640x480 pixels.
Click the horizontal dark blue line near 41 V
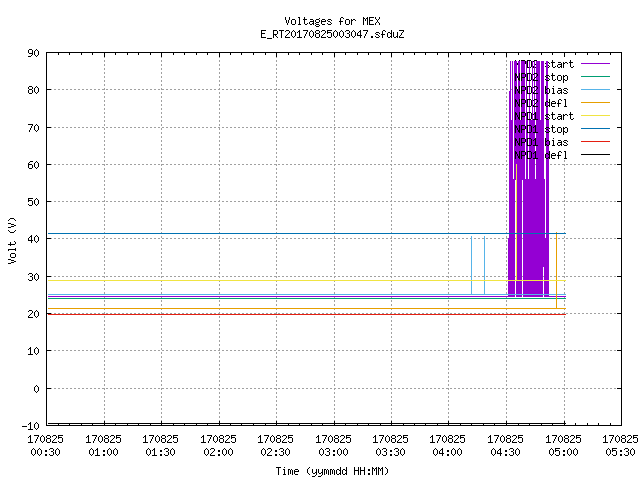point(306,233)
